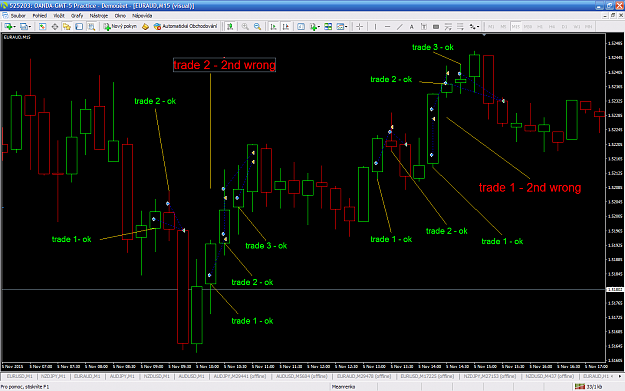Switch chart to D1 timeframe
This screenshot has width=625, height=391.
564,27
